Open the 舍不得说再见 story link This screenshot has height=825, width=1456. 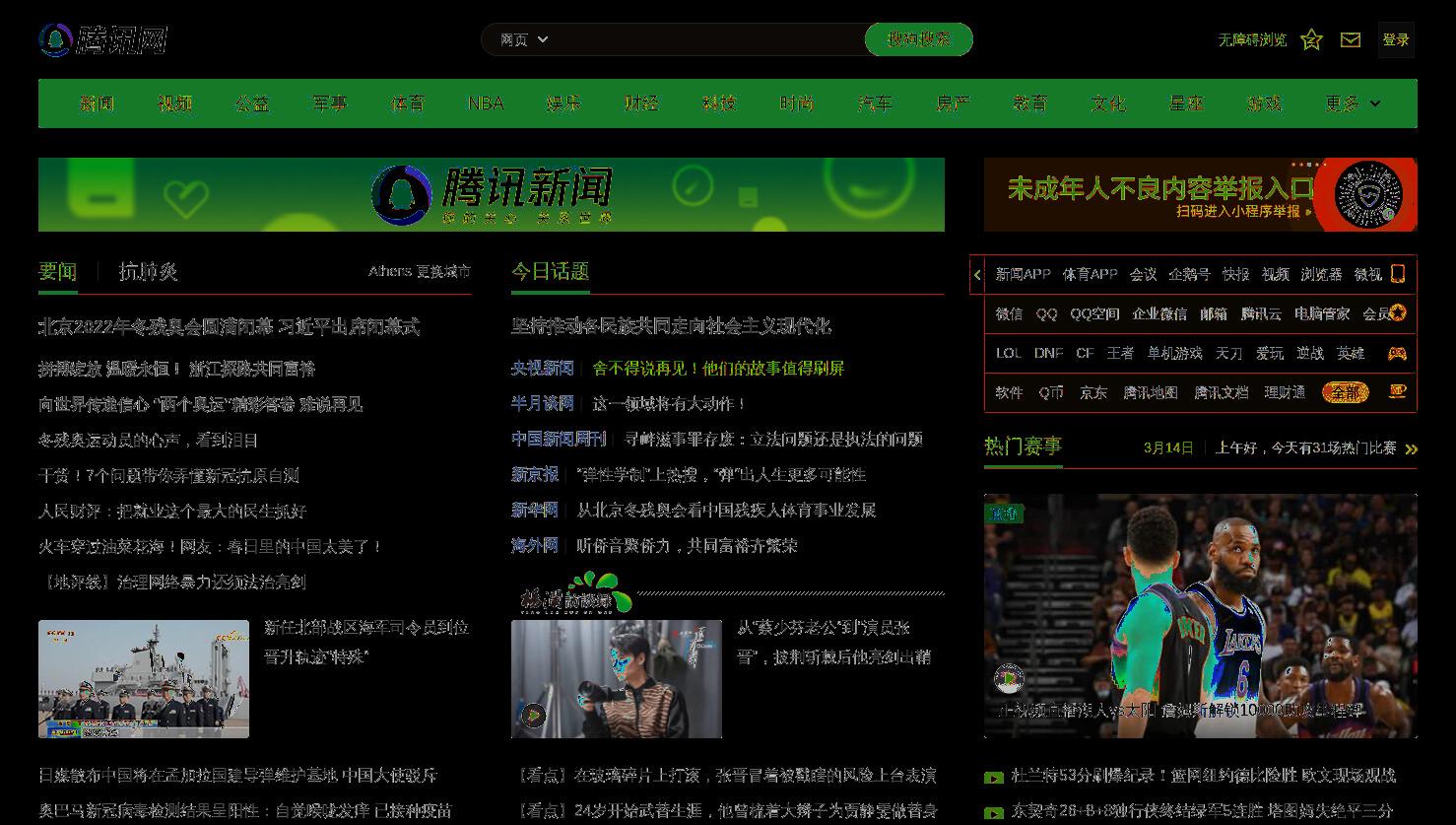[x=718, y=369]
